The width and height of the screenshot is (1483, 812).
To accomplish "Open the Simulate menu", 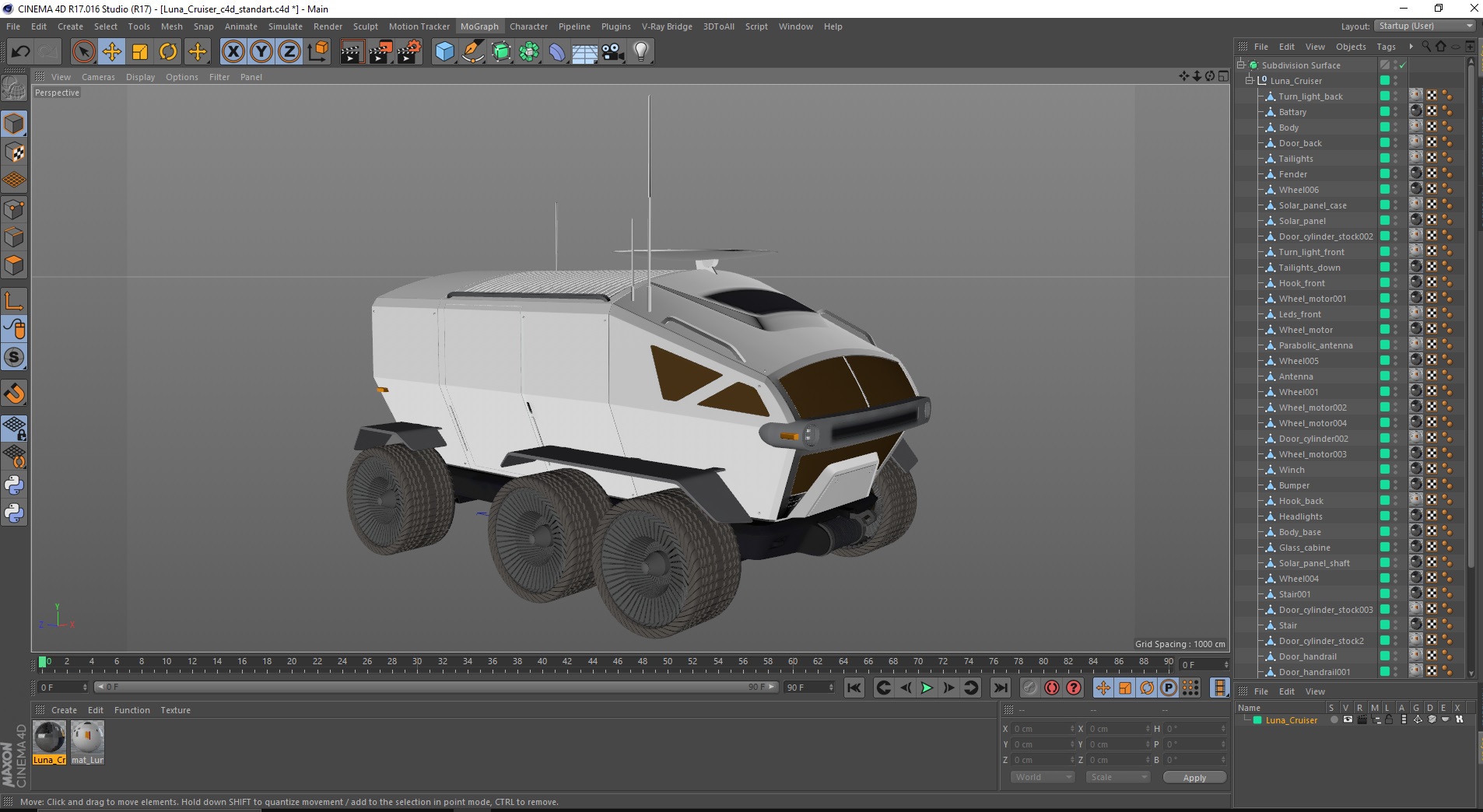I will pos(286,26).
